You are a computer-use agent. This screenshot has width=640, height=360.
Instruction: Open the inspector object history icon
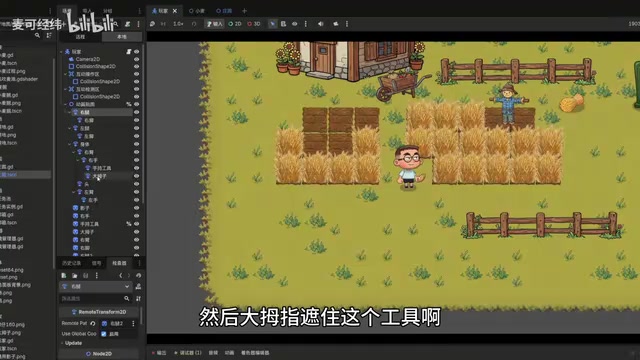tap(138, 276)
